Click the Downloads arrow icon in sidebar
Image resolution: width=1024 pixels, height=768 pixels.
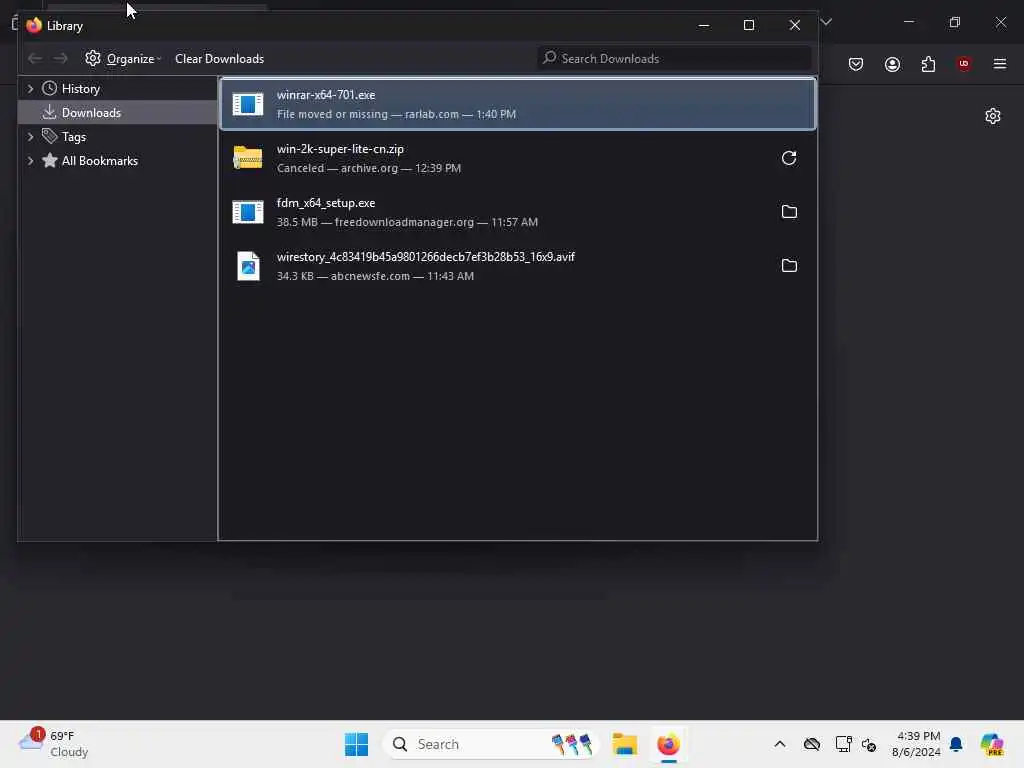(49, 112)
